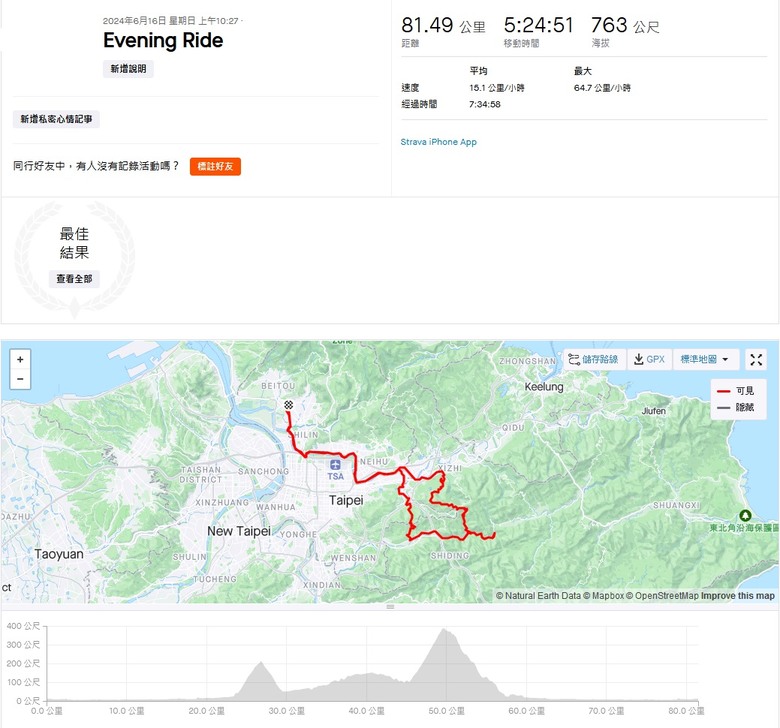Click the TSA airport icon on map

click(335, 466)
